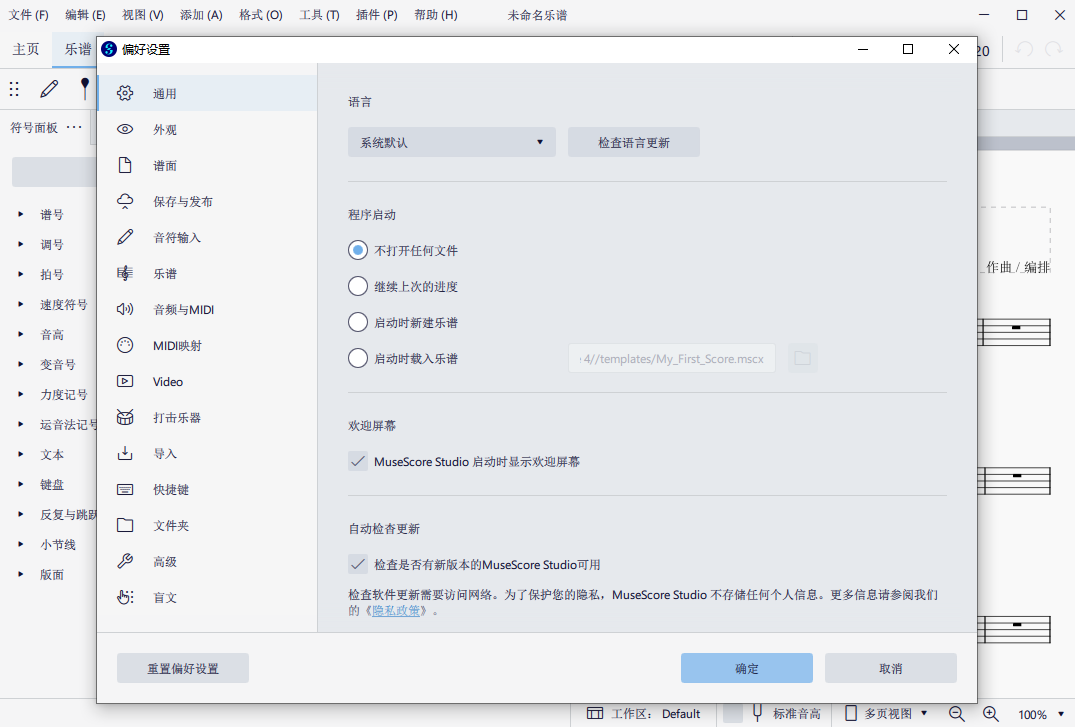Screen dimensions: 1075x727
Task: Open the 添加 (A) menu
Action: click(x=201, y=14)
